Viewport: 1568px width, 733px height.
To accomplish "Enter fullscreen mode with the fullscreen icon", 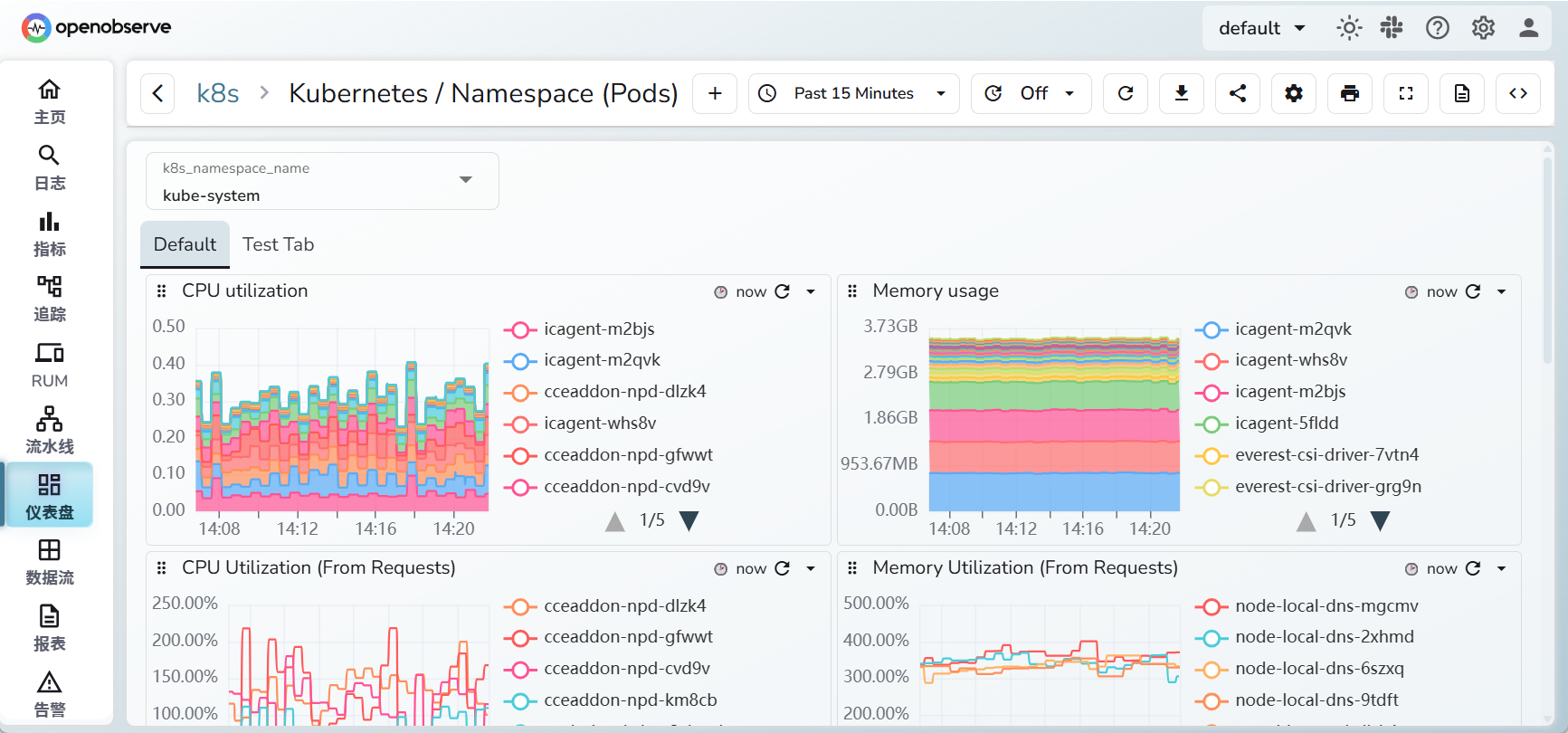I will [x=1406, y=93].
